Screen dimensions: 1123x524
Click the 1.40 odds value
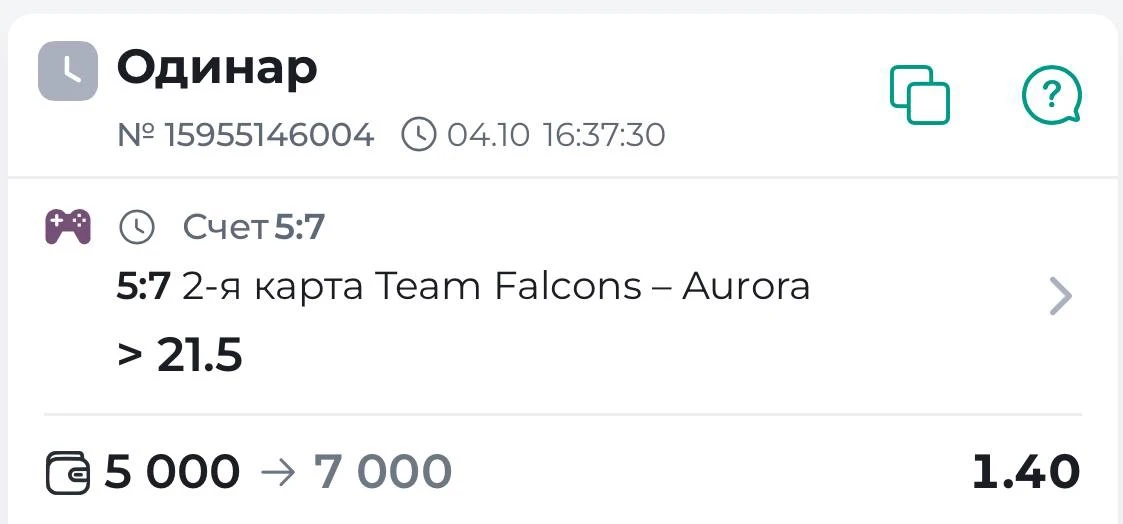tap(1026, 472)
